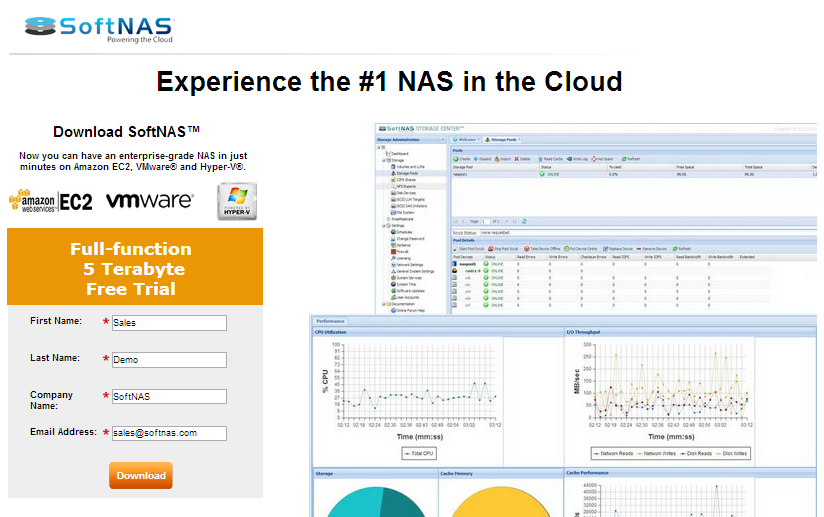Click the Hyper-V badge icon

237,201
